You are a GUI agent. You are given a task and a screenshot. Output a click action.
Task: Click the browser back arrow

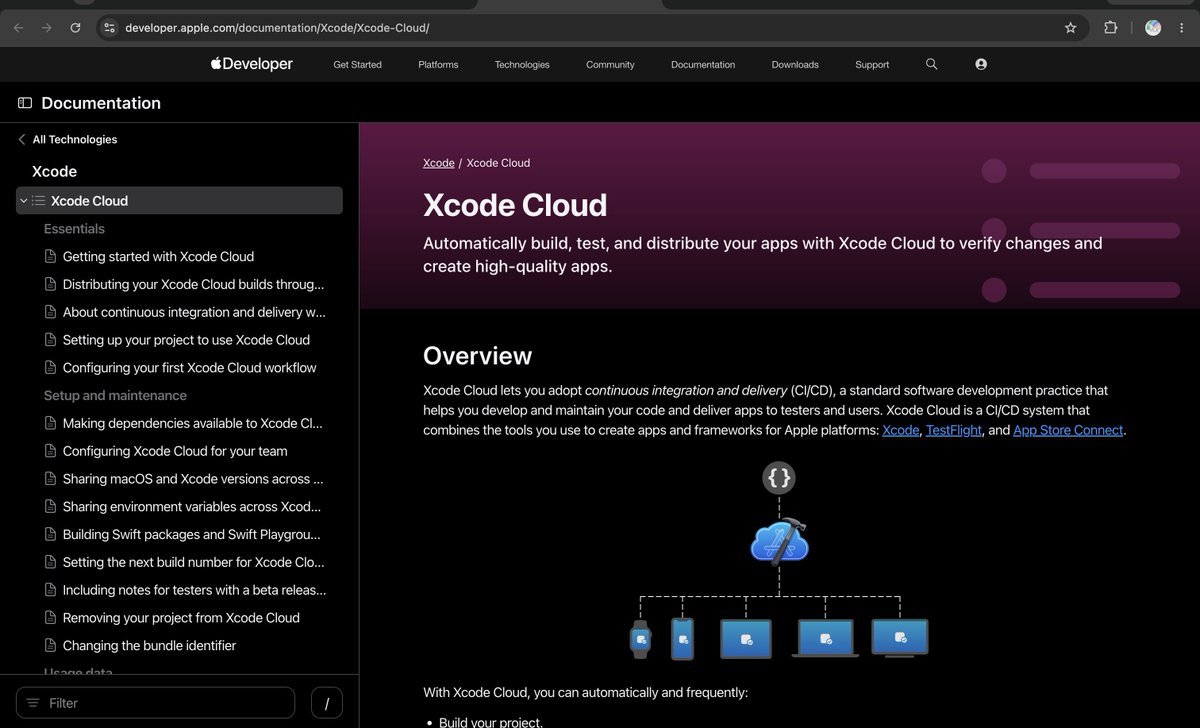click(x=18, y=28)
